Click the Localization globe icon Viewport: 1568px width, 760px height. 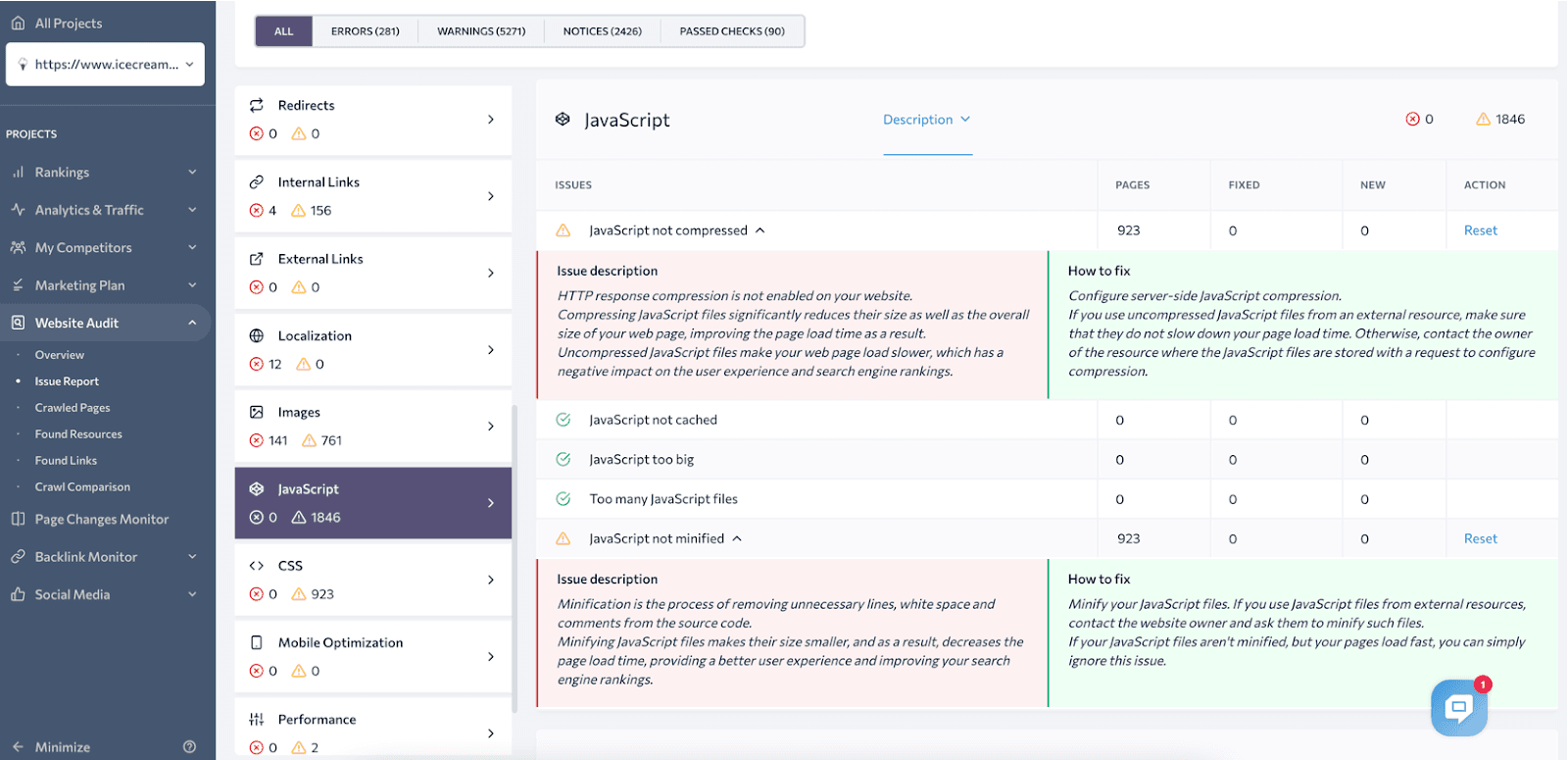(x=257, y=335)
